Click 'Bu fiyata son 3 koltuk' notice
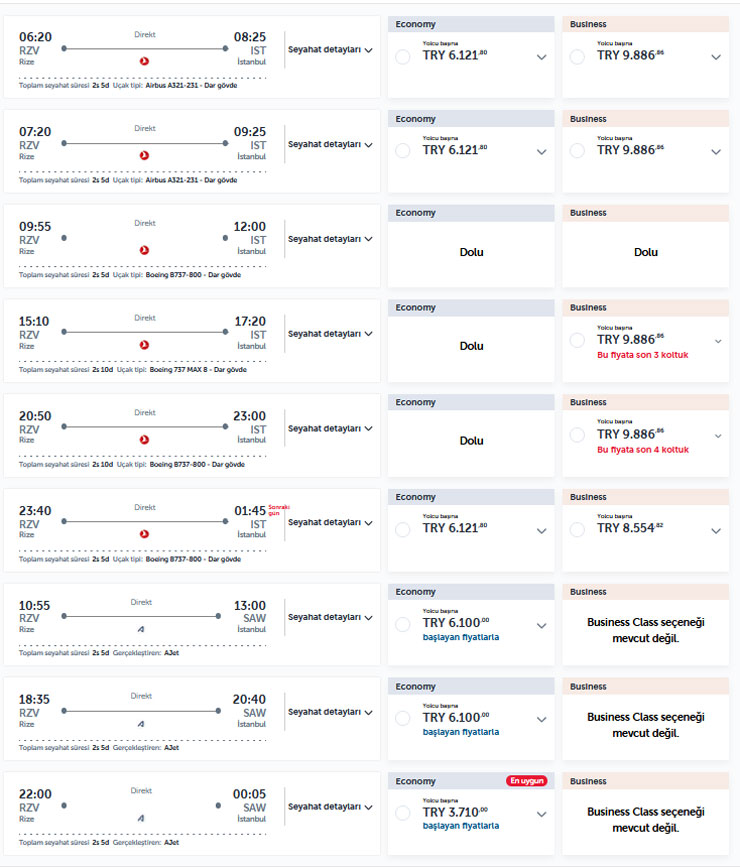This screenshot has height=867, width=740. click(643, 355)
